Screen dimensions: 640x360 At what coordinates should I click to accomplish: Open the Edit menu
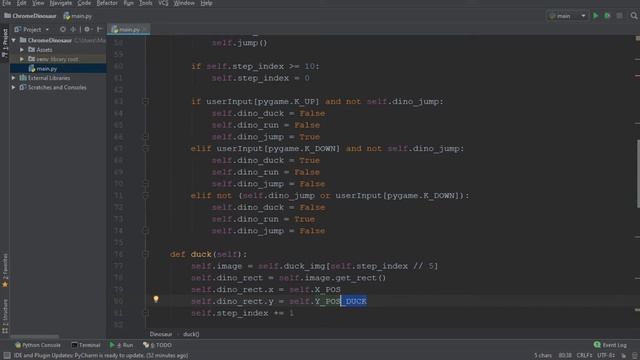[22, 3]
